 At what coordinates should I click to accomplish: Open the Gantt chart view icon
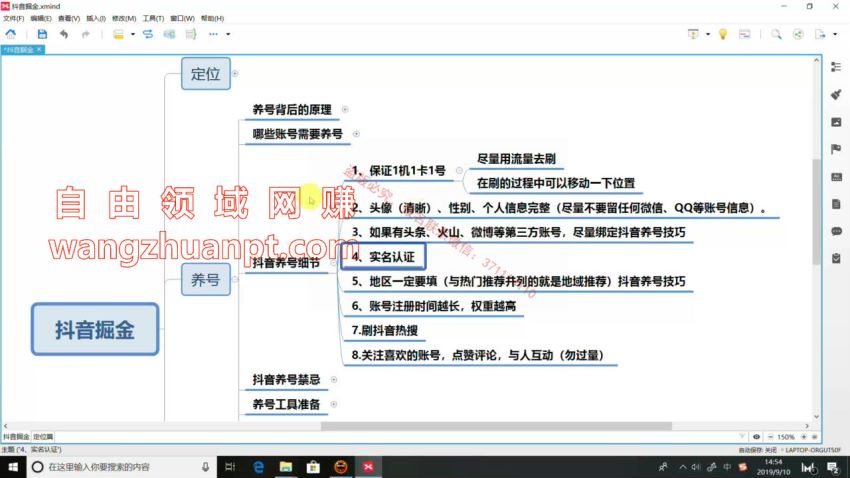[745, 34]
